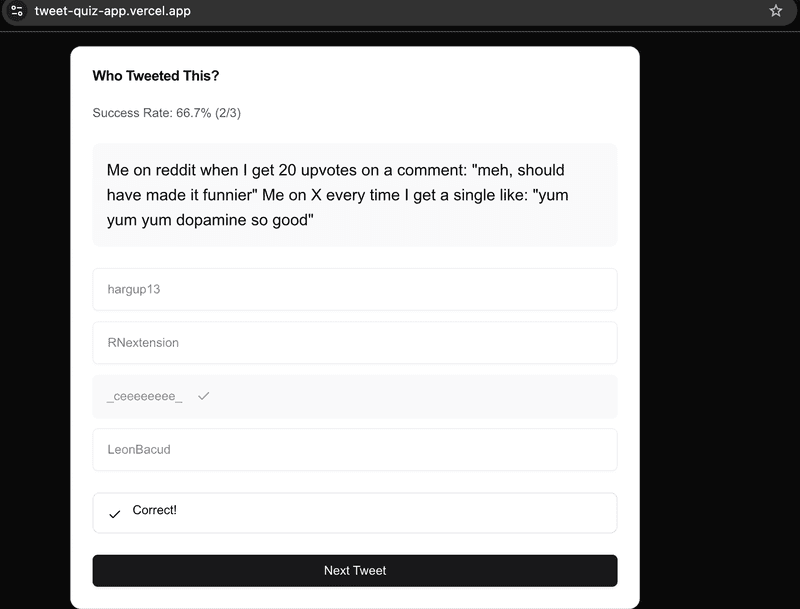800x609 pixels.
Task: Select hargup13 as the tweet author
Action: 353,289
